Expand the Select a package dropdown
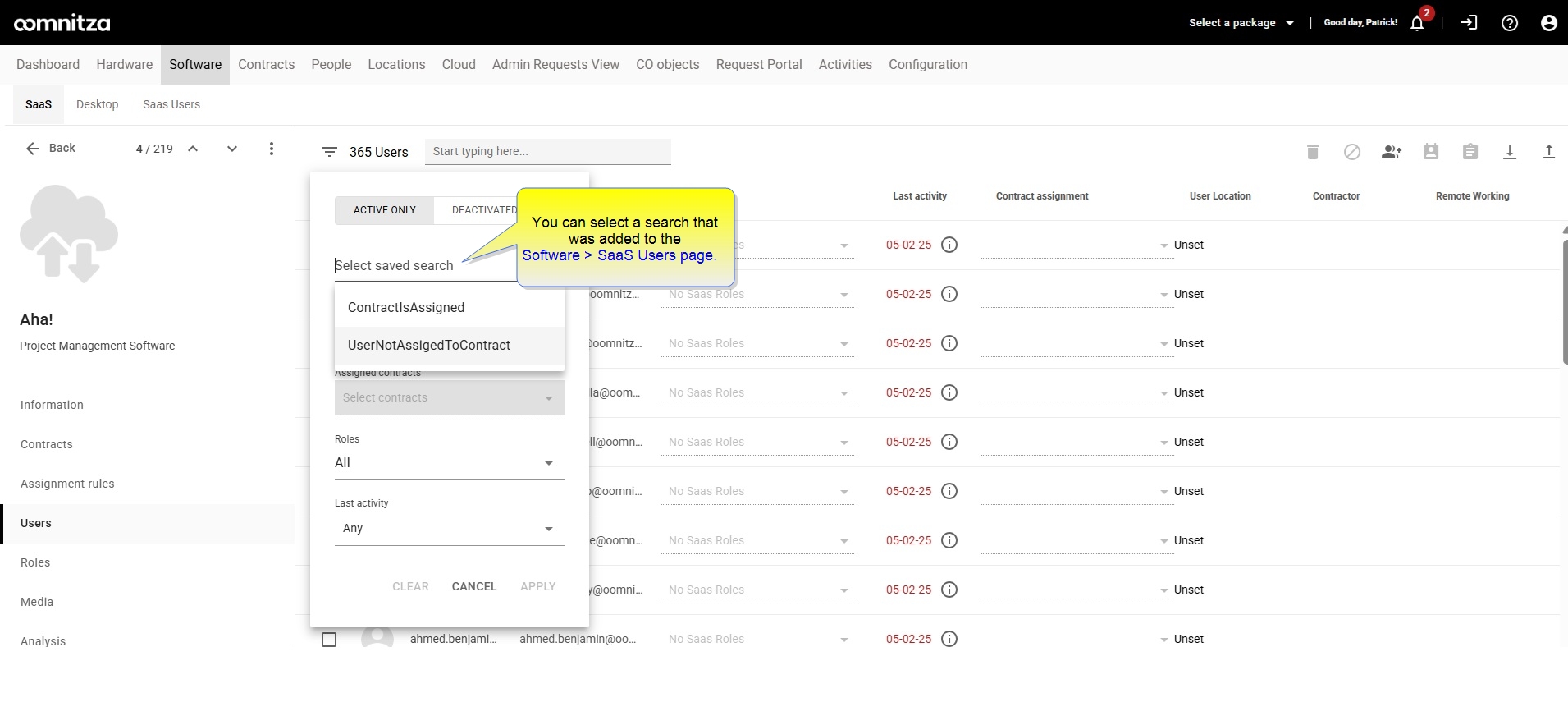Screen dimensions: 1568x725 point(1241,23)
